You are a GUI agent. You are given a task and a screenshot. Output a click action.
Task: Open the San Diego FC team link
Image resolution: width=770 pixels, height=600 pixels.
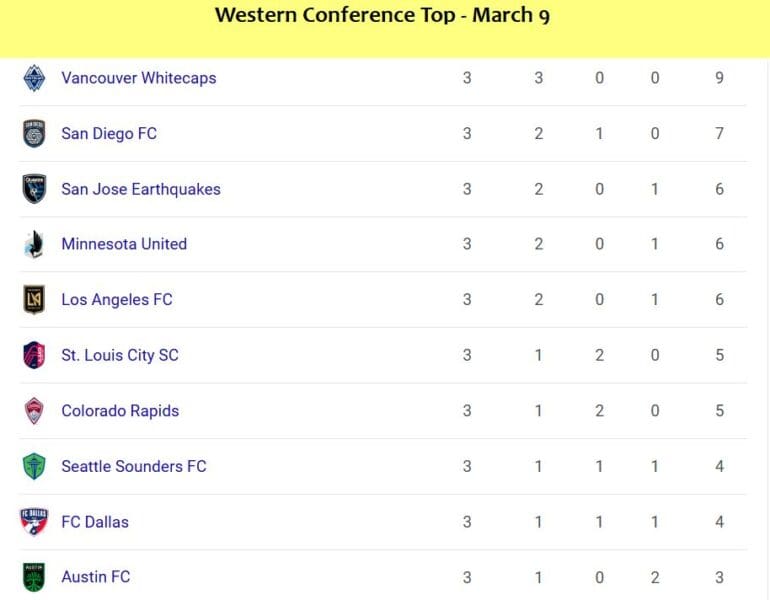pyautogui.click(x=109, y=134)
